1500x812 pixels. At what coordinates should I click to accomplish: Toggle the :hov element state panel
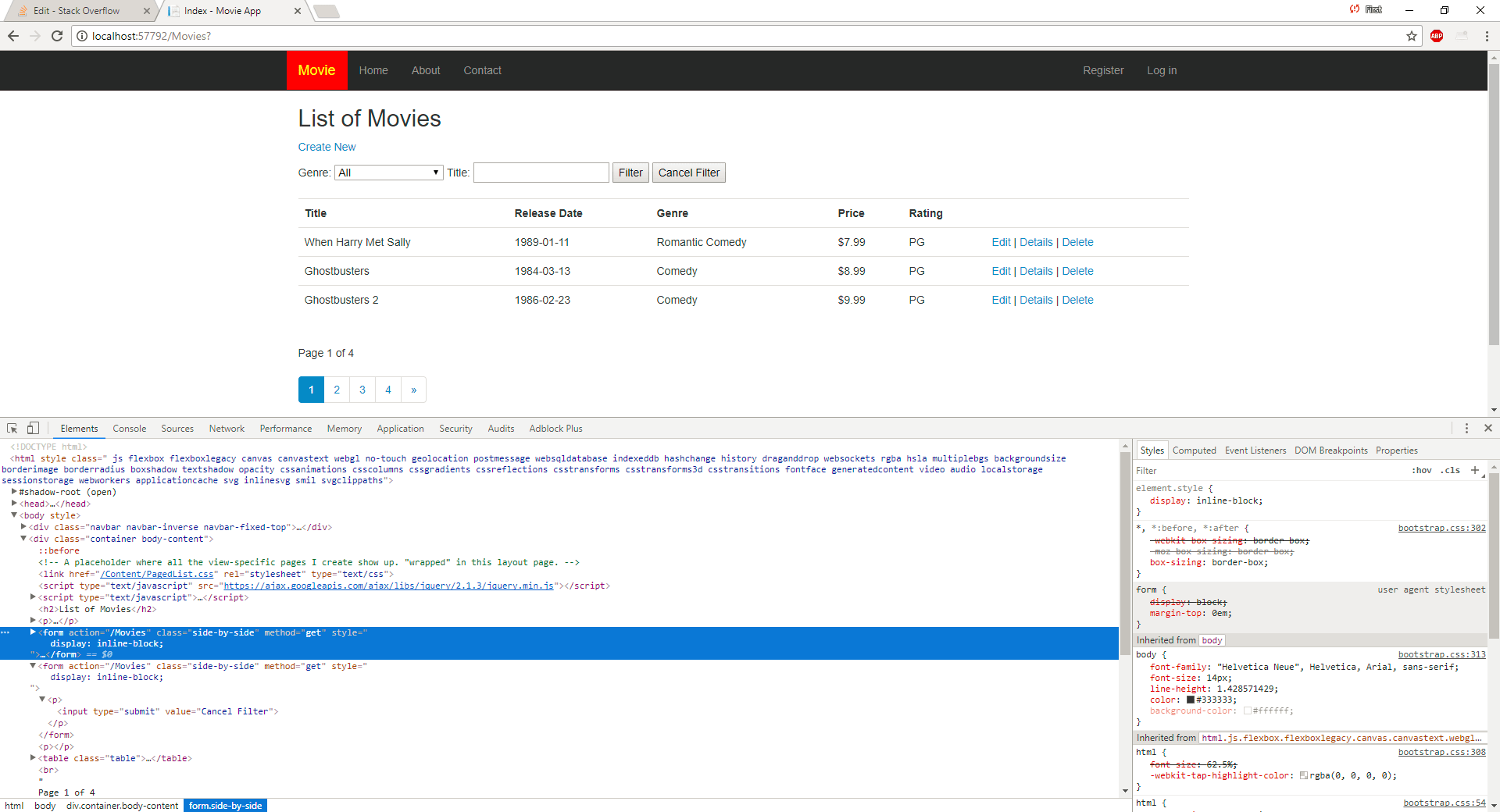coord(1422,471)
